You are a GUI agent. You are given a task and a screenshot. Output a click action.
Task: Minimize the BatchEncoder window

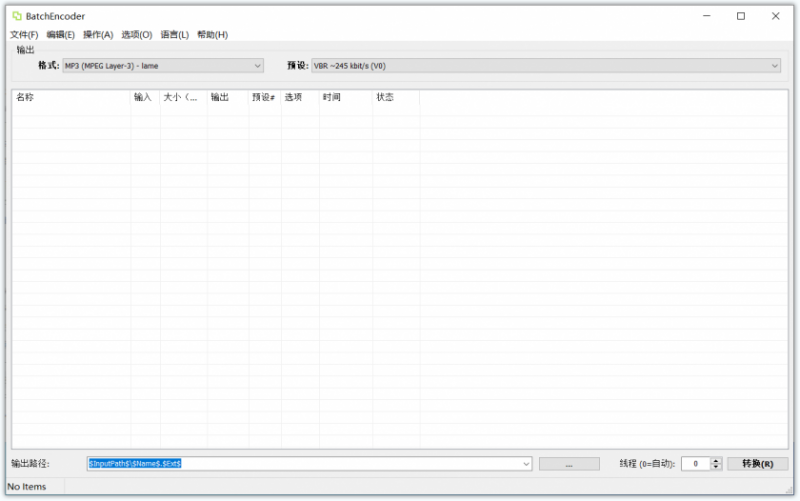pyautogui.click(x=707, y=16)
